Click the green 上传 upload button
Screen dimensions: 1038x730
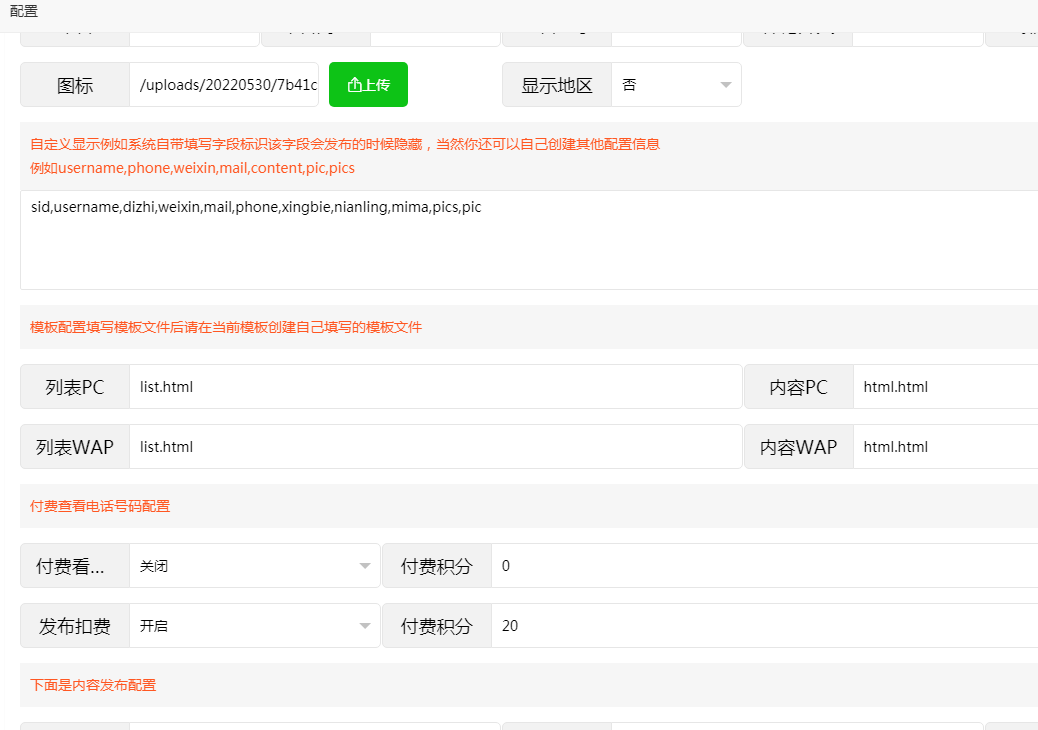[368, 85]
